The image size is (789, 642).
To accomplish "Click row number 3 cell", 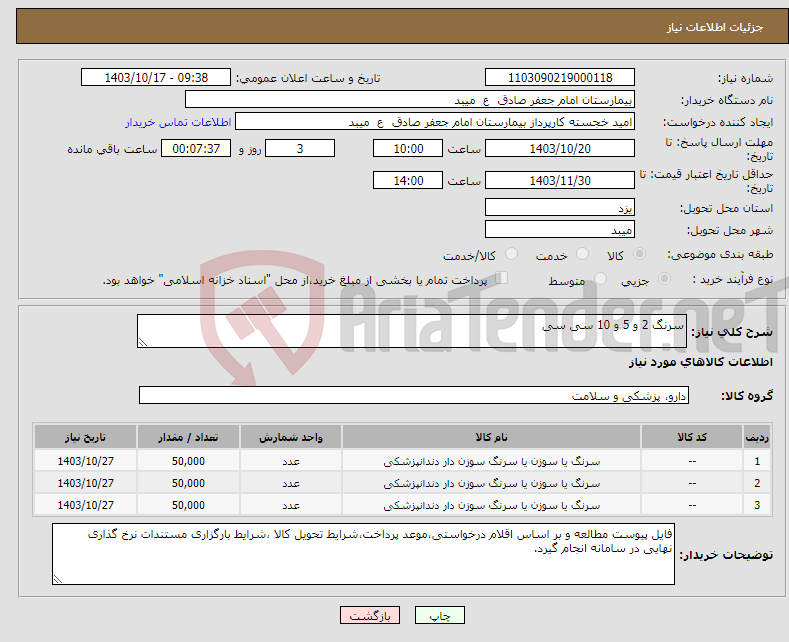I will [x=757, y=505].
